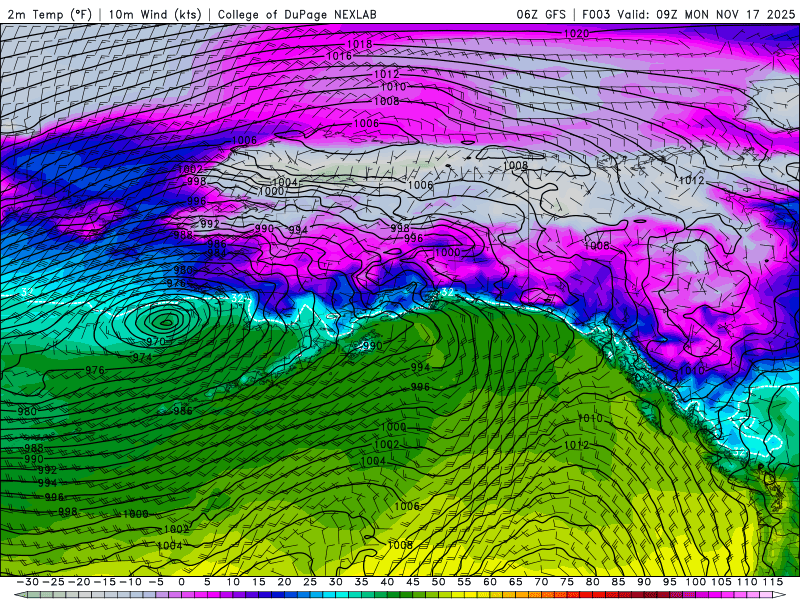Click "College of DuPage NEXLAB" header text
The height and width of the screenshot is (600, 800).
[297, 14]
